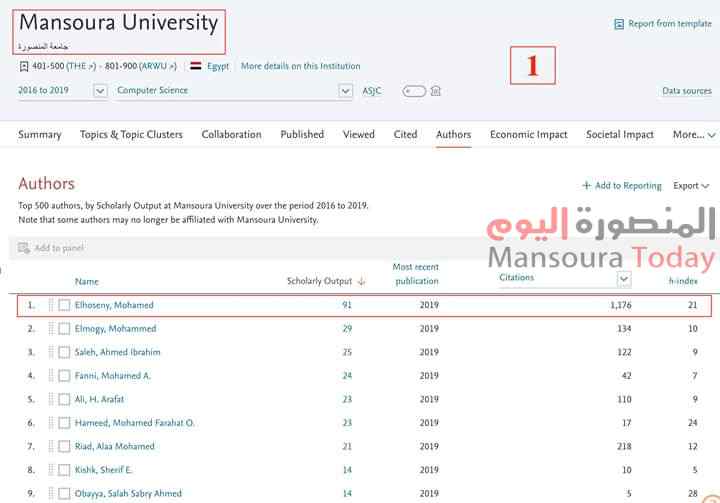Open the Citations column dropdown

tap(624, 279)
